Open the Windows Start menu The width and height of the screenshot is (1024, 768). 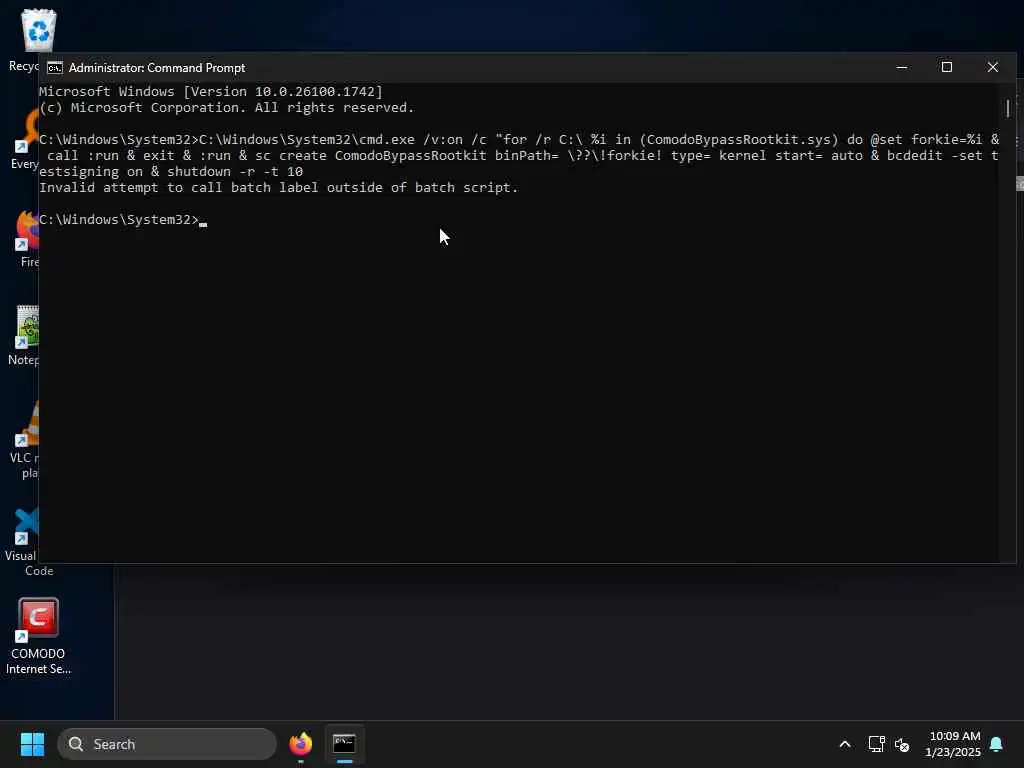point(32,744)
